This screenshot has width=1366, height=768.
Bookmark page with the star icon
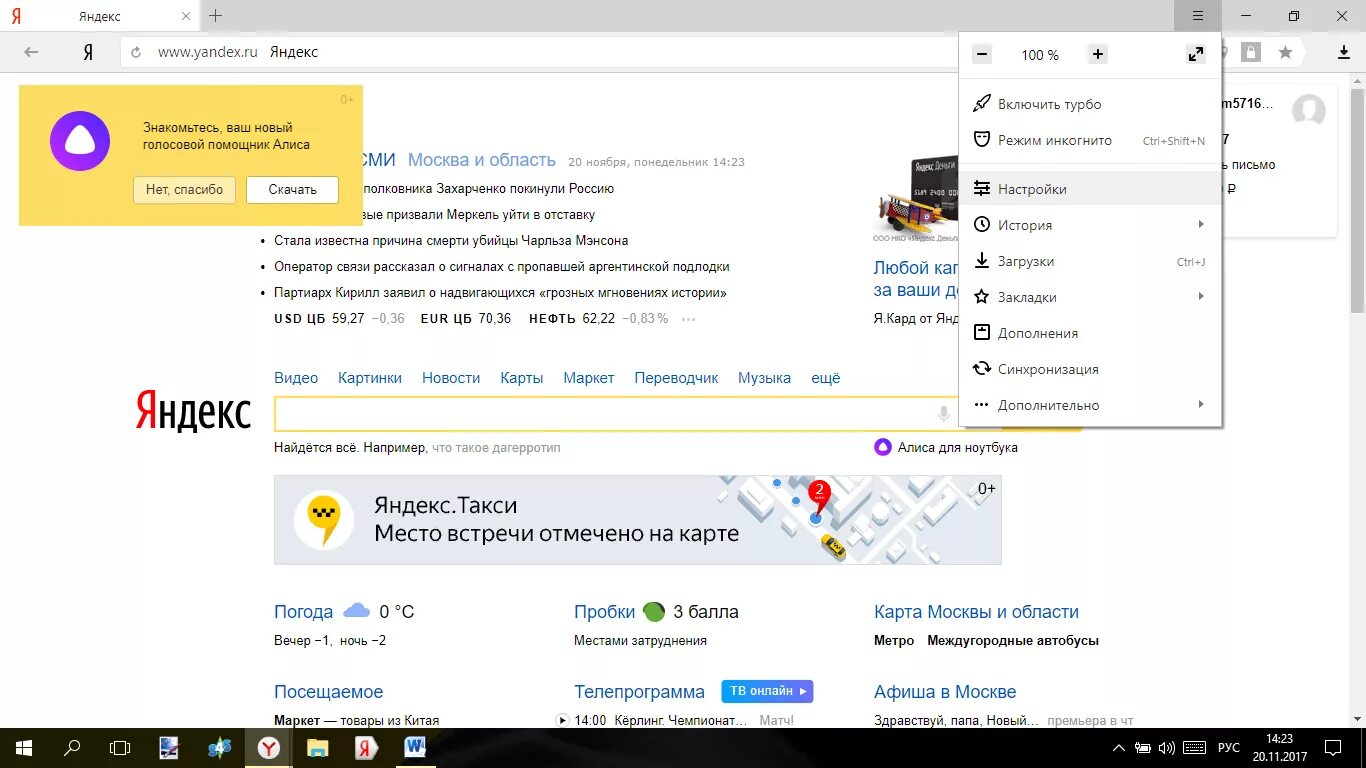1285,52
